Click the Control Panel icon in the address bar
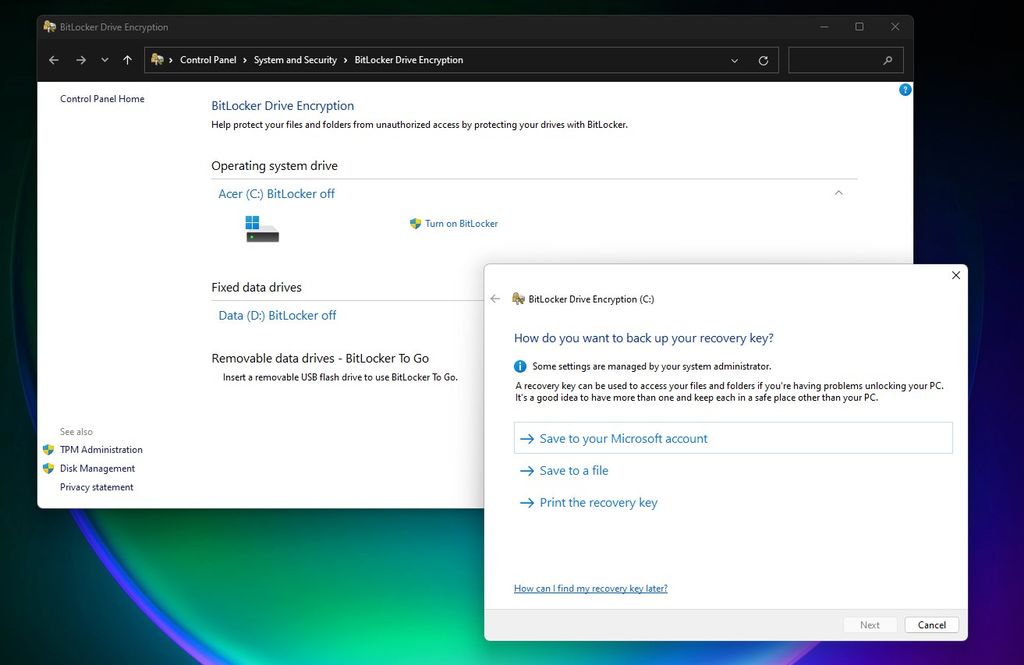1024x665 pixels. [x=157, y=60]
